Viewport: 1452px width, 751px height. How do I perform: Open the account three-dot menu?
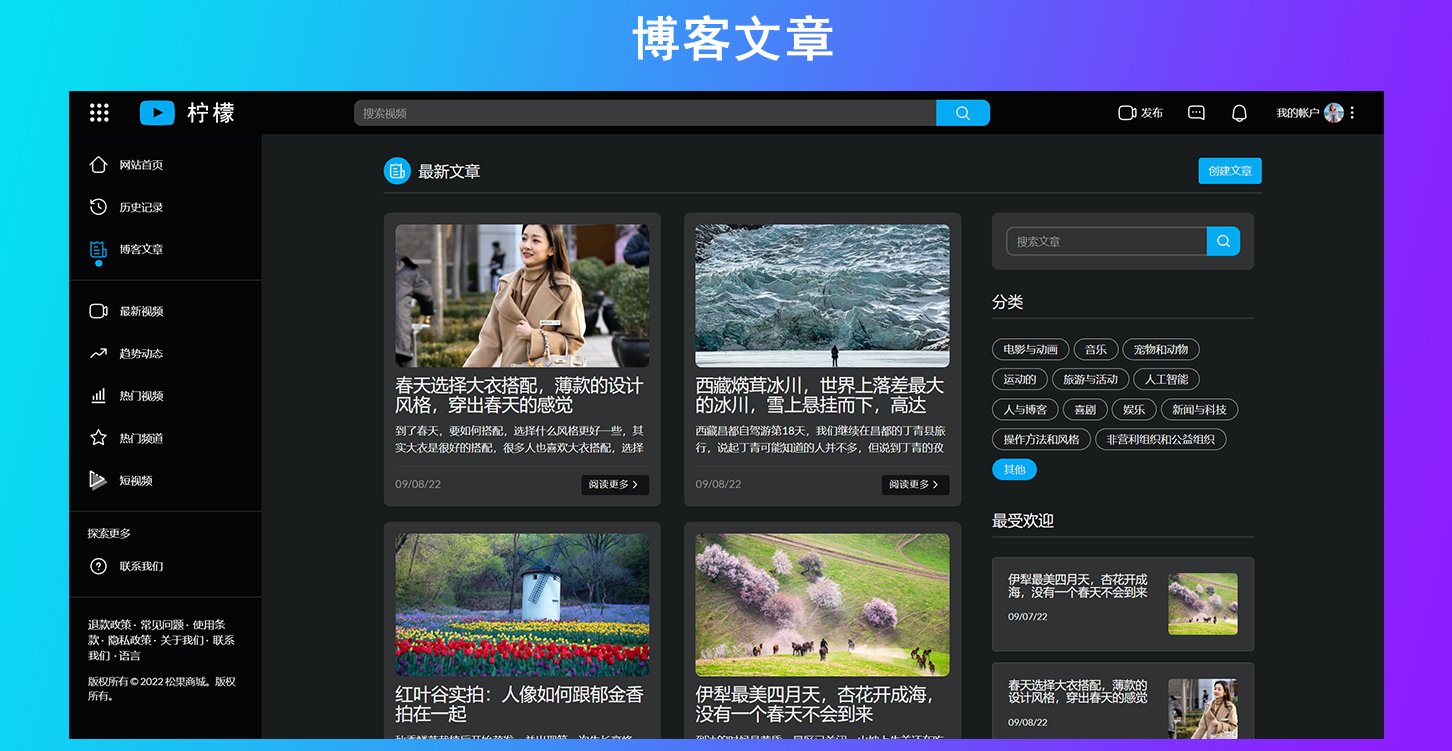pyautogui.click(x=1352, y=113)
